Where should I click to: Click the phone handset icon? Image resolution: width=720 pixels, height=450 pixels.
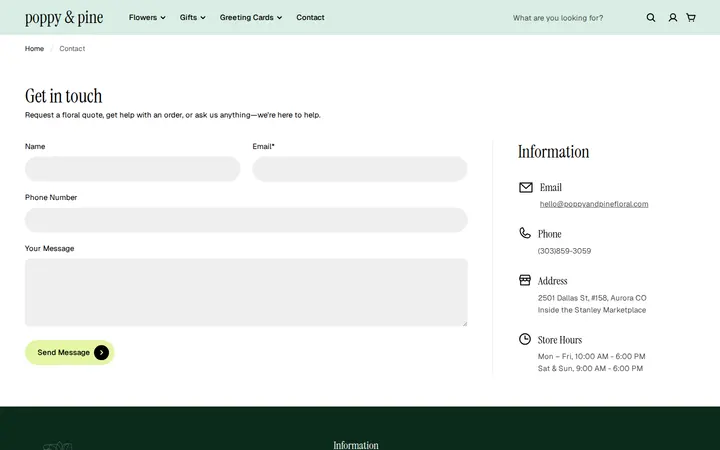pyautogui.click(x=525, y=233)
